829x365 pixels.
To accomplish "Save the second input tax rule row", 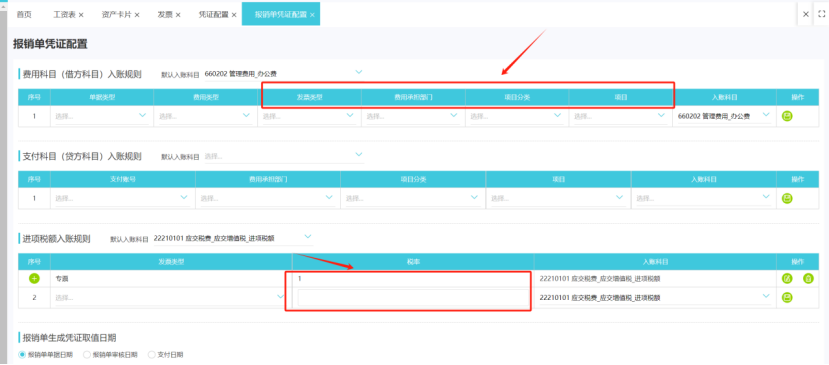I will click(787, 298).
